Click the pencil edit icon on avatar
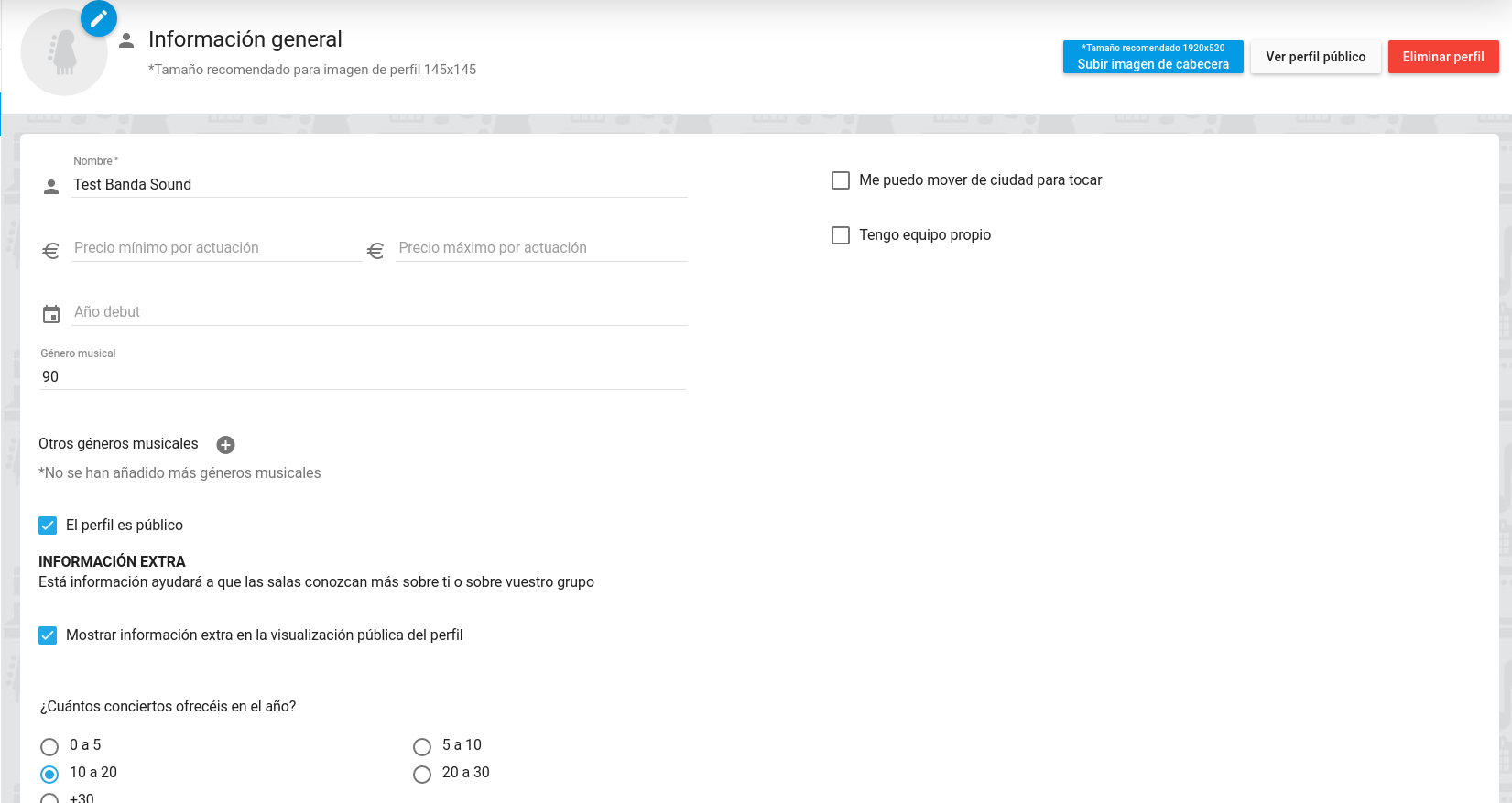Viewport: 1512px width, 803px height. coord(99,18)
